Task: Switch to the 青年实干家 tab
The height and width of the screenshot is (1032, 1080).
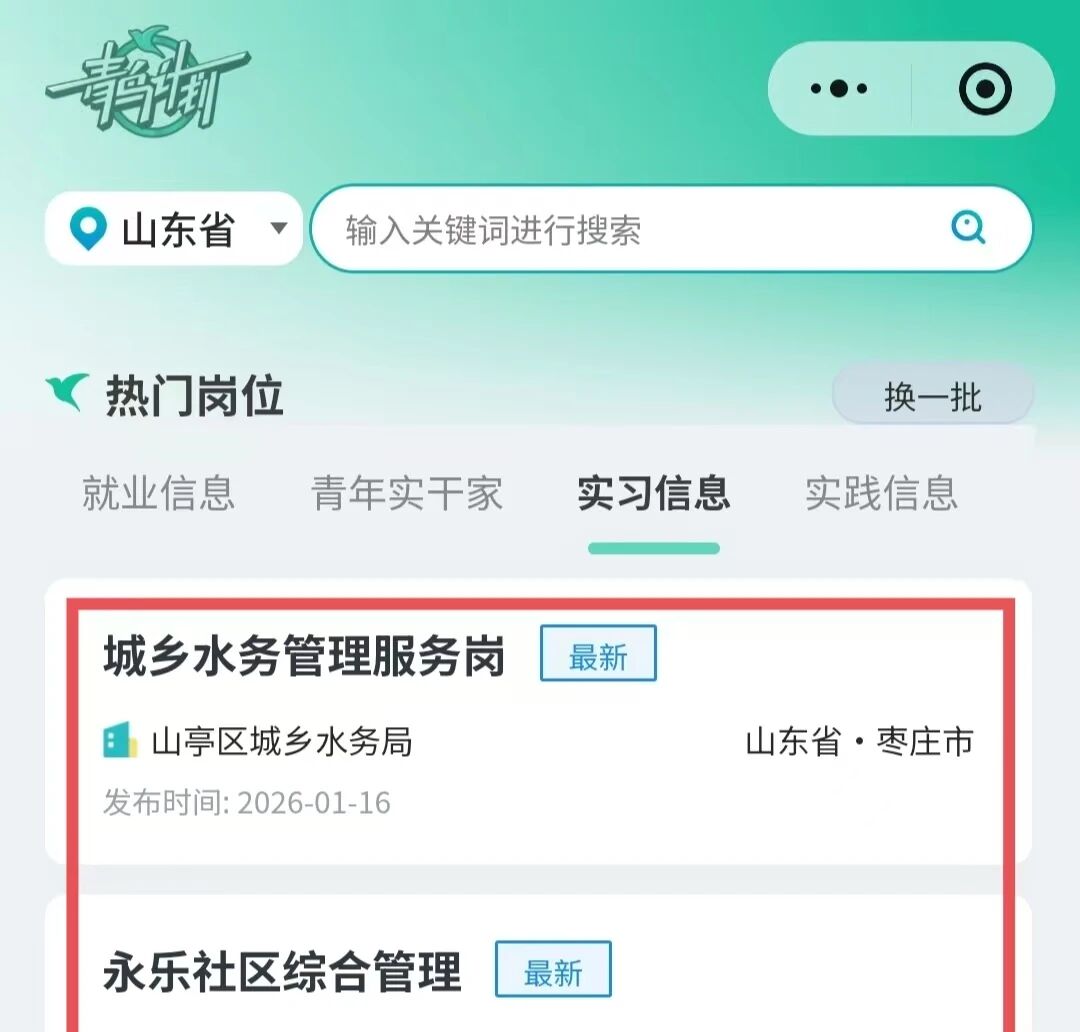Action: (407, 493)
